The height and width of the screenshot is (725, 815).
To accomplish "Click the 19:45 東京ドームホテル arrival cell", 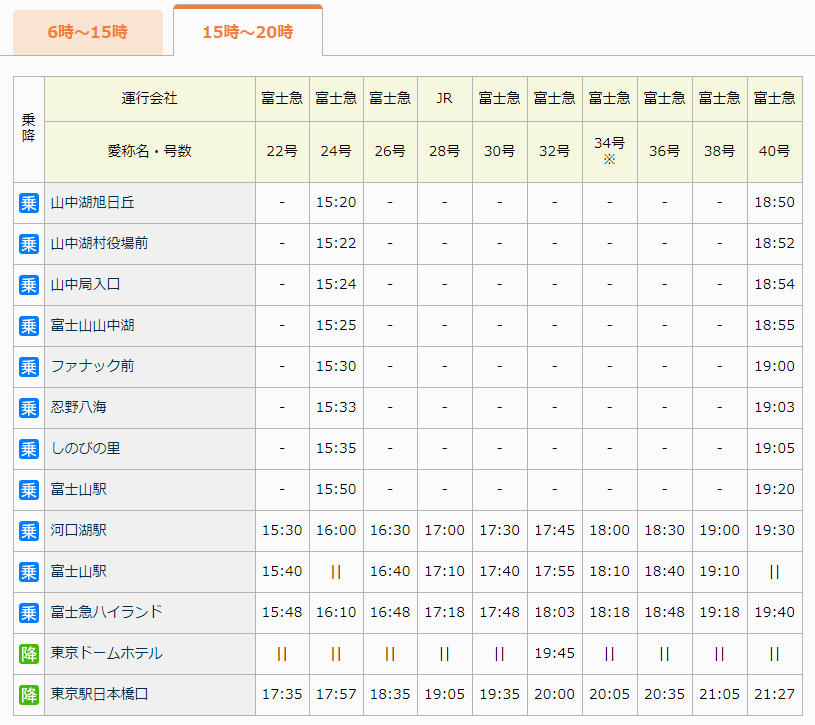I will click(x=555, y=654).
